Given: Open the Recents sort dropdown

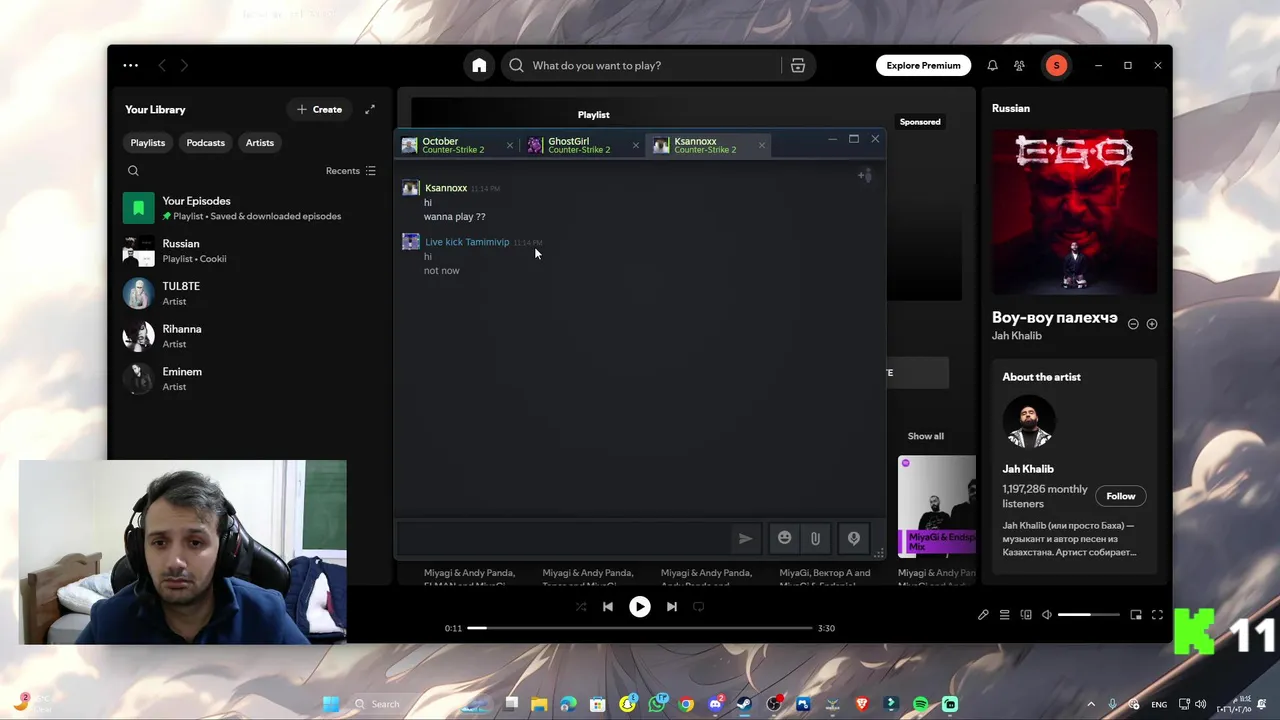Looking at the screenshot, I should (351, 171).
